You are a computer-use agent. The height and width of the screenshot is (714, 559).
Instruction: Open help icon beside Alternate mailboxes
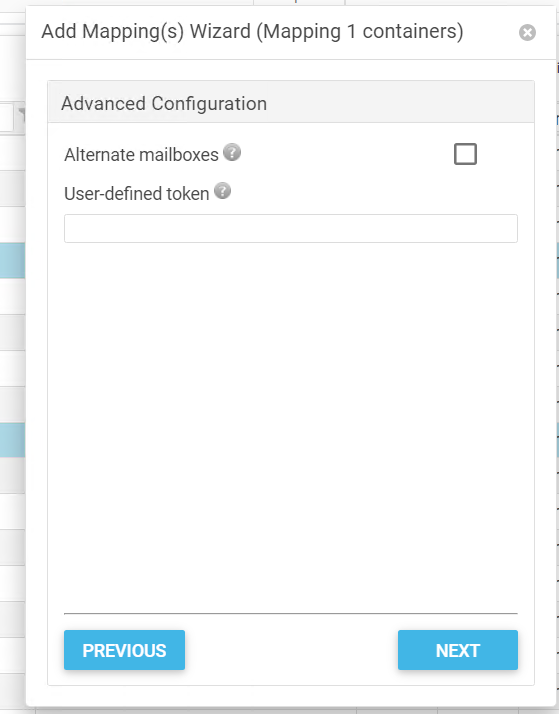(x=232, y=152)
